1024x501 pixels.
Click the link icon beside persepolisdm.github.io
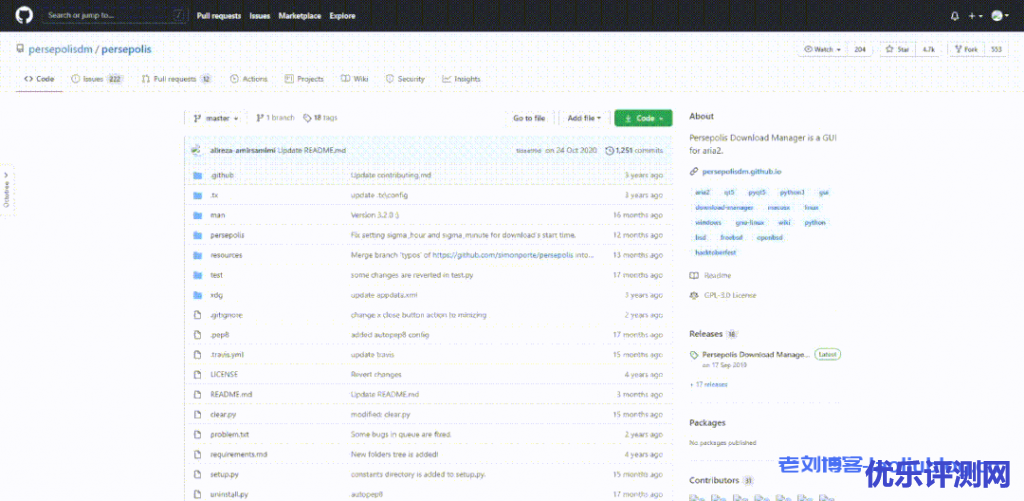(695, 171)
